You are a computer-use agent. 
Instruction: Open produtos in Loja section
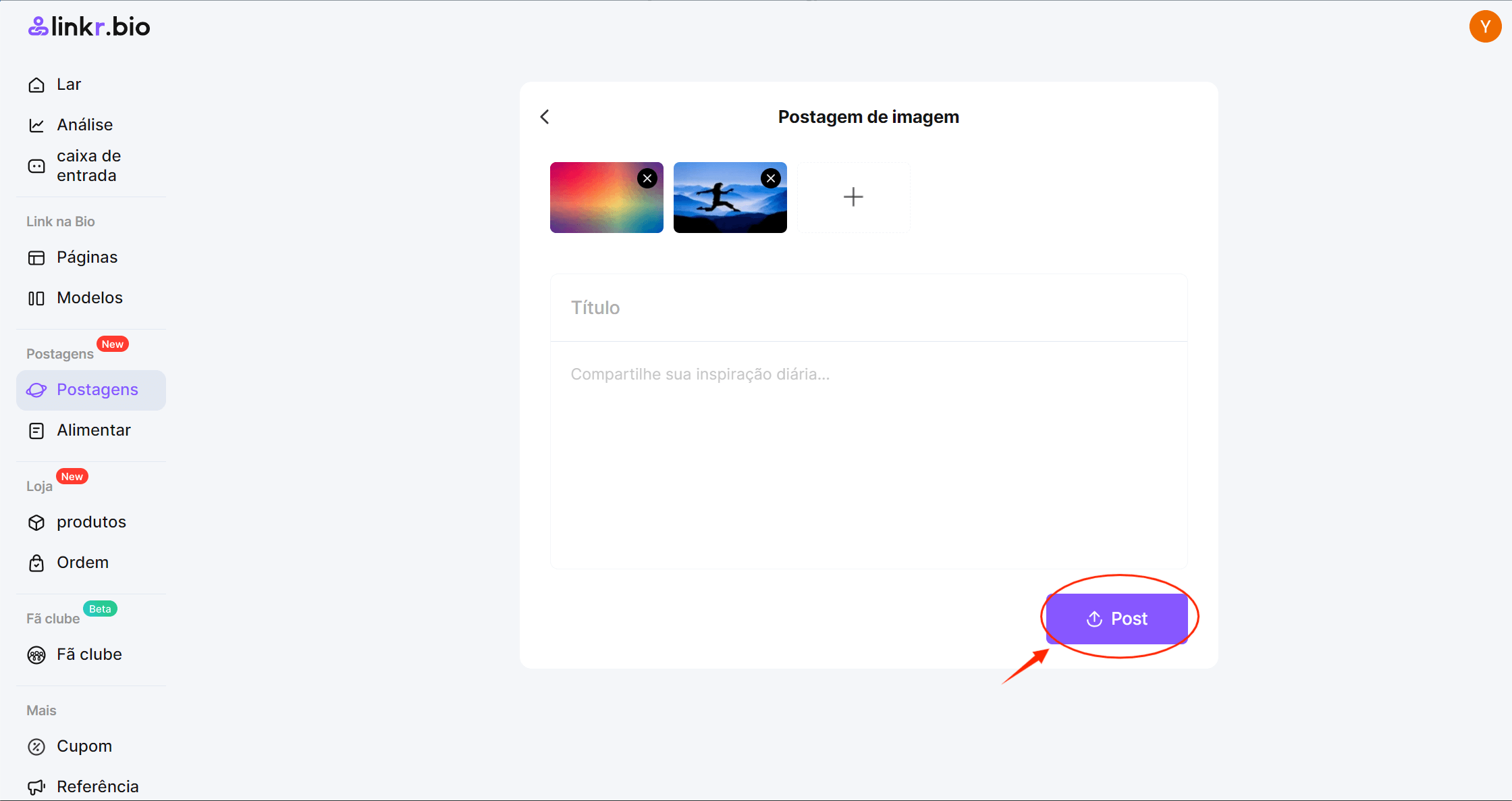tap(91, 522)
